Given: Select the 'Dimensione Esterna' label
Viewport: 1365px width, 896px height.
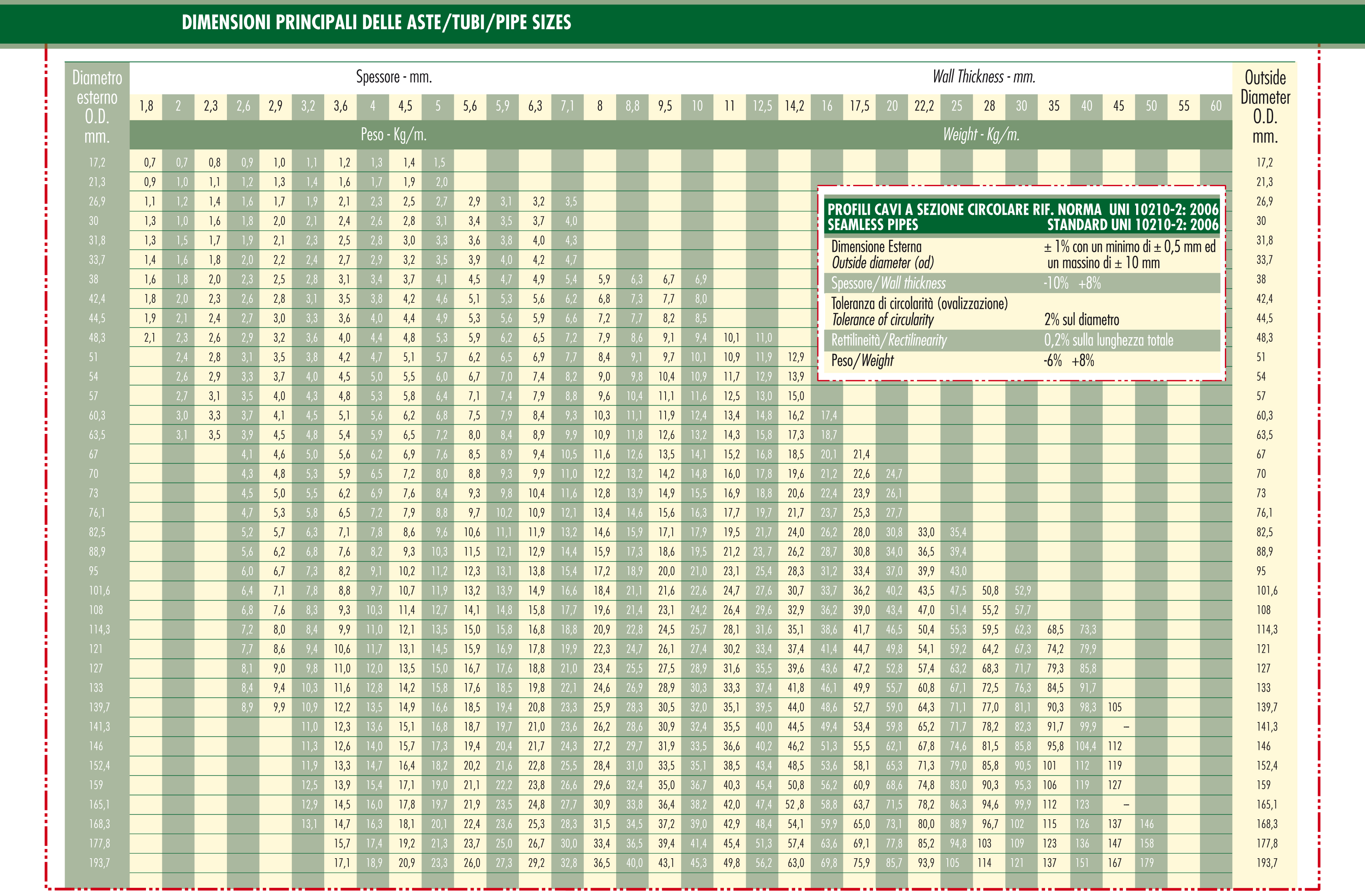Looking at the screenshot, I should [x=877, y=247].
